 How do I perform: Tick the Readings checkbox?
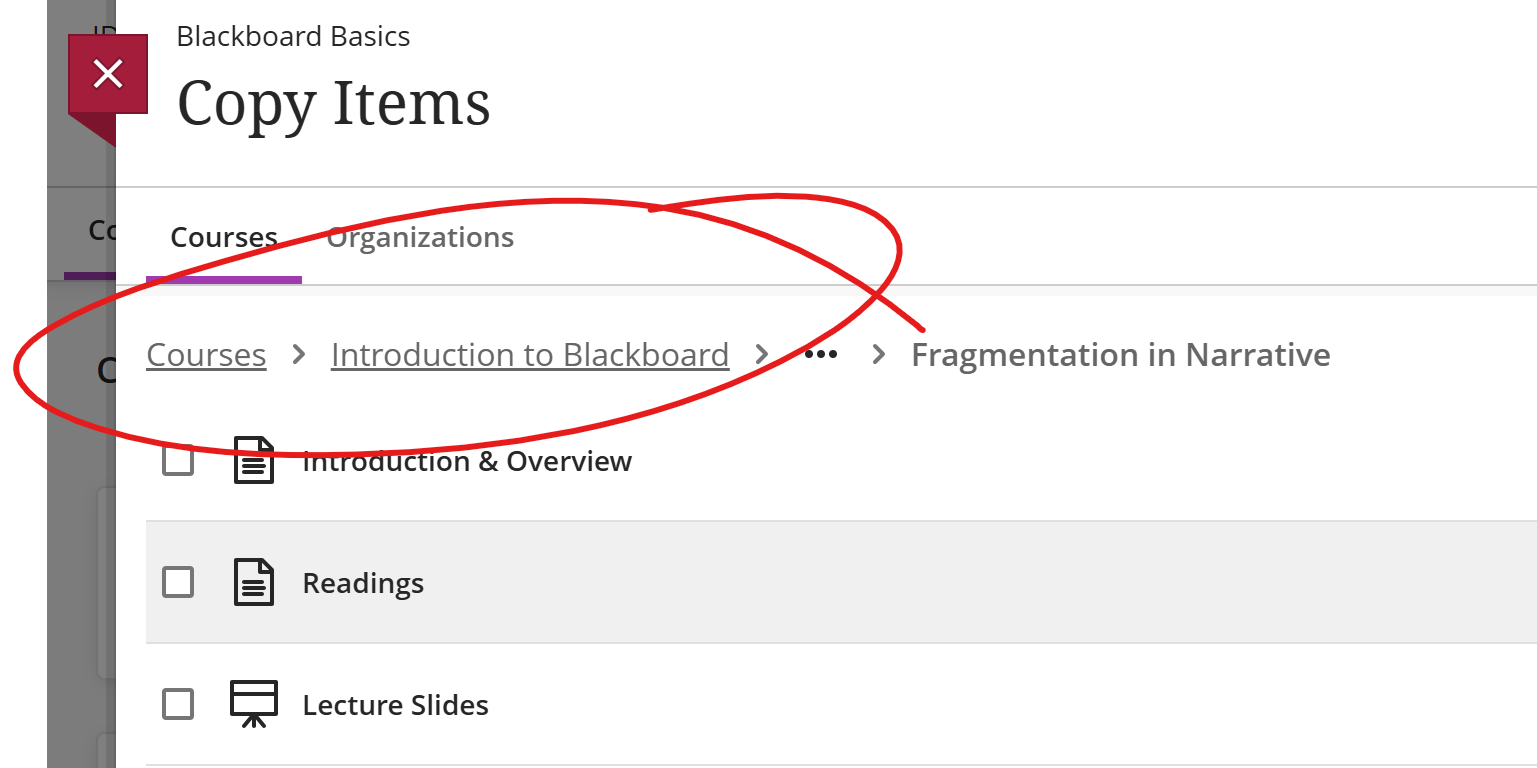point(178,582)
